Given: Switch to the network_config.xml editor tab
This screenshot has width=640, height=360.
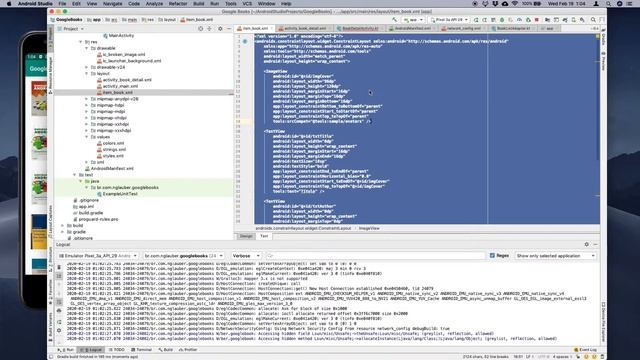Looking at the screenshot, I should click(x=463, y=28).
